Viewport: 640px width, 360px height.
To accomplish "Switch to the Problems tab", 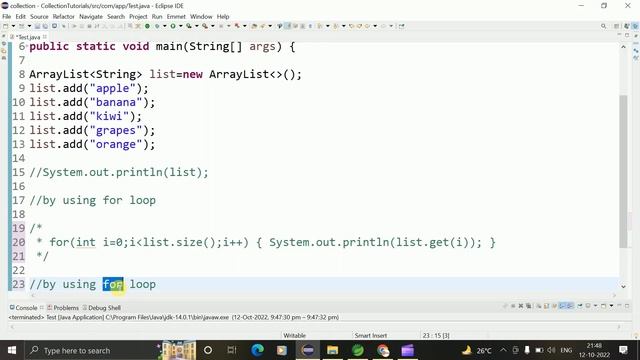I will (x=63, y=308).
